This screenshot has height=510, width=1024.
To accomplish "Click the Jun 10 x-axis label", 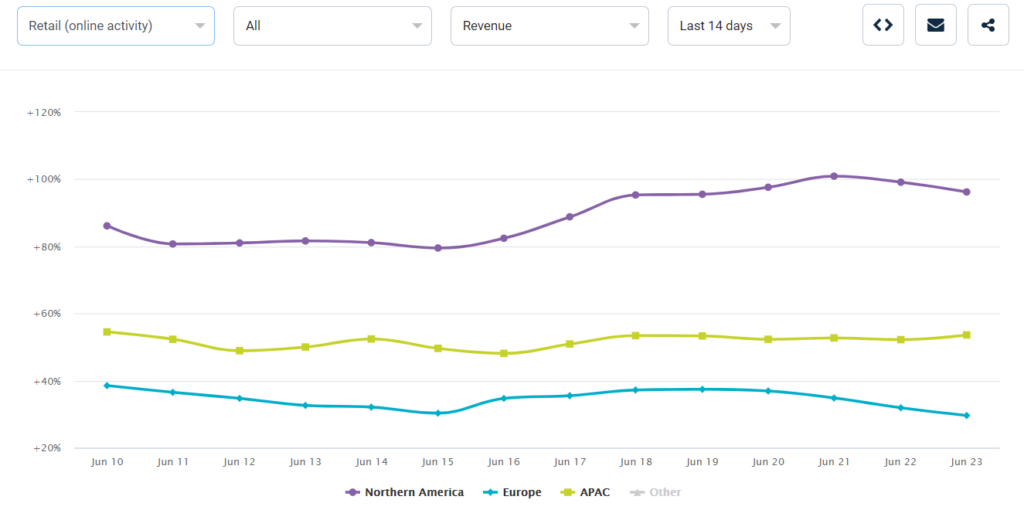I will click(107, 462).
